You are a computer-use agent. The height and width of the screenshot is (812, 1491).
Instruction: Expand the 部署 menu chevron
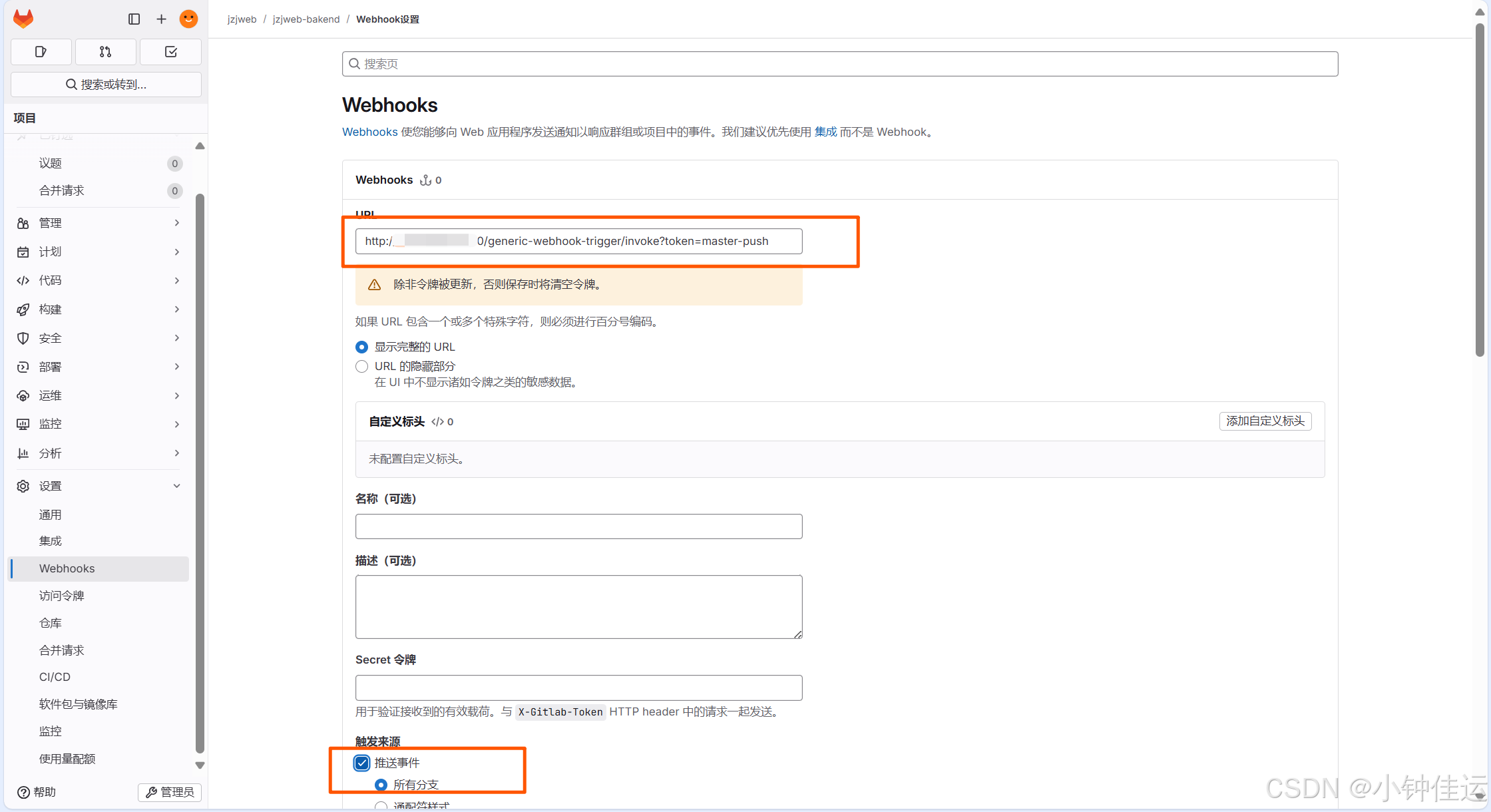coord(177,367)
